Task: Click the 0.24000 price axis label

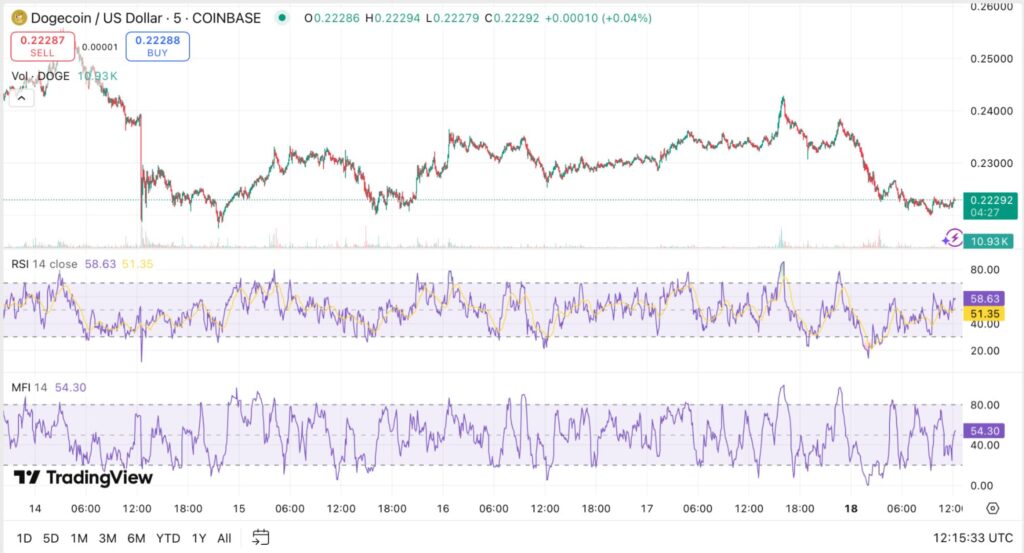Action: pos(991,111)
